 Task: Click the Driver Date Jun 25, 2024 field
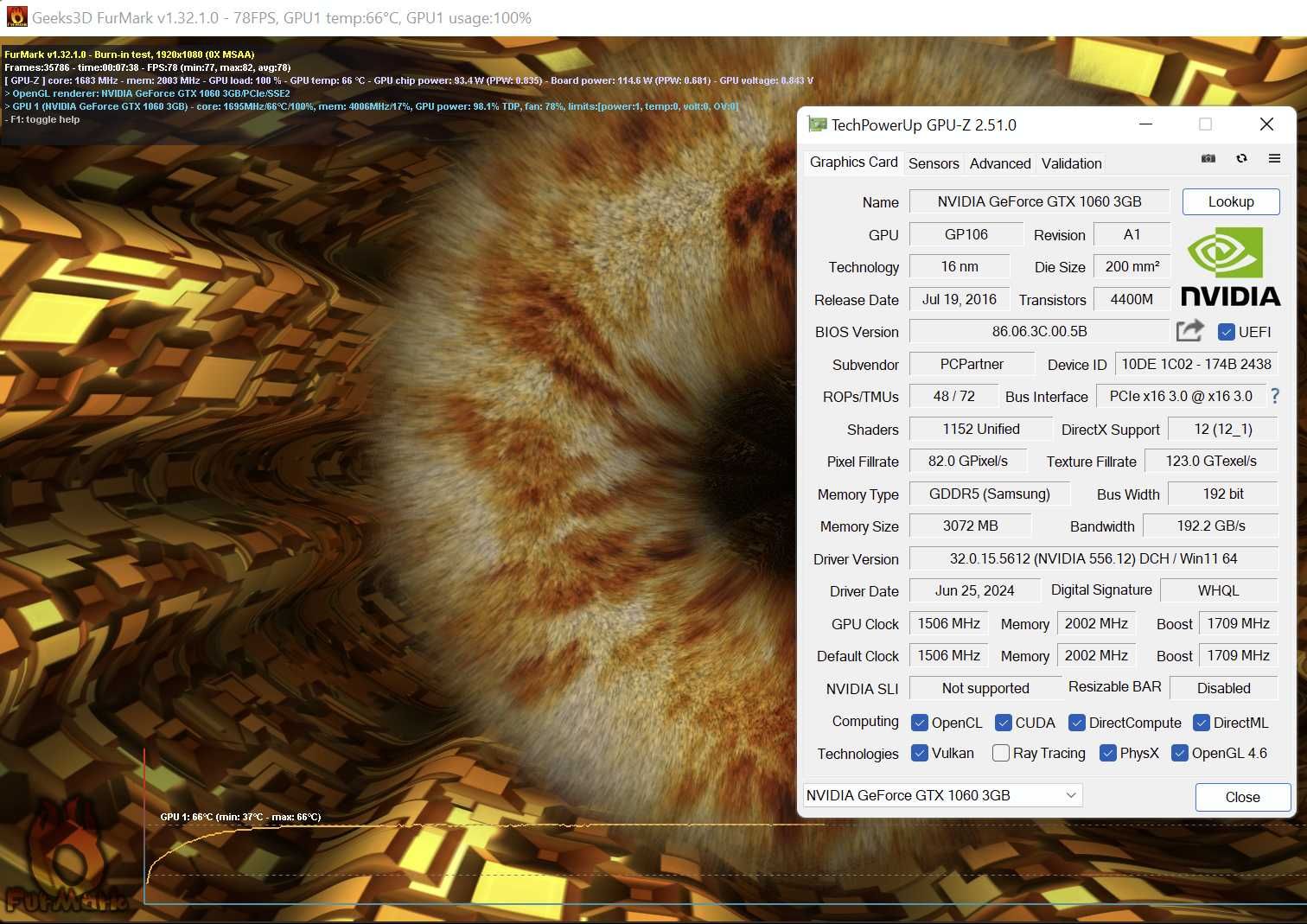click(974, 590)
